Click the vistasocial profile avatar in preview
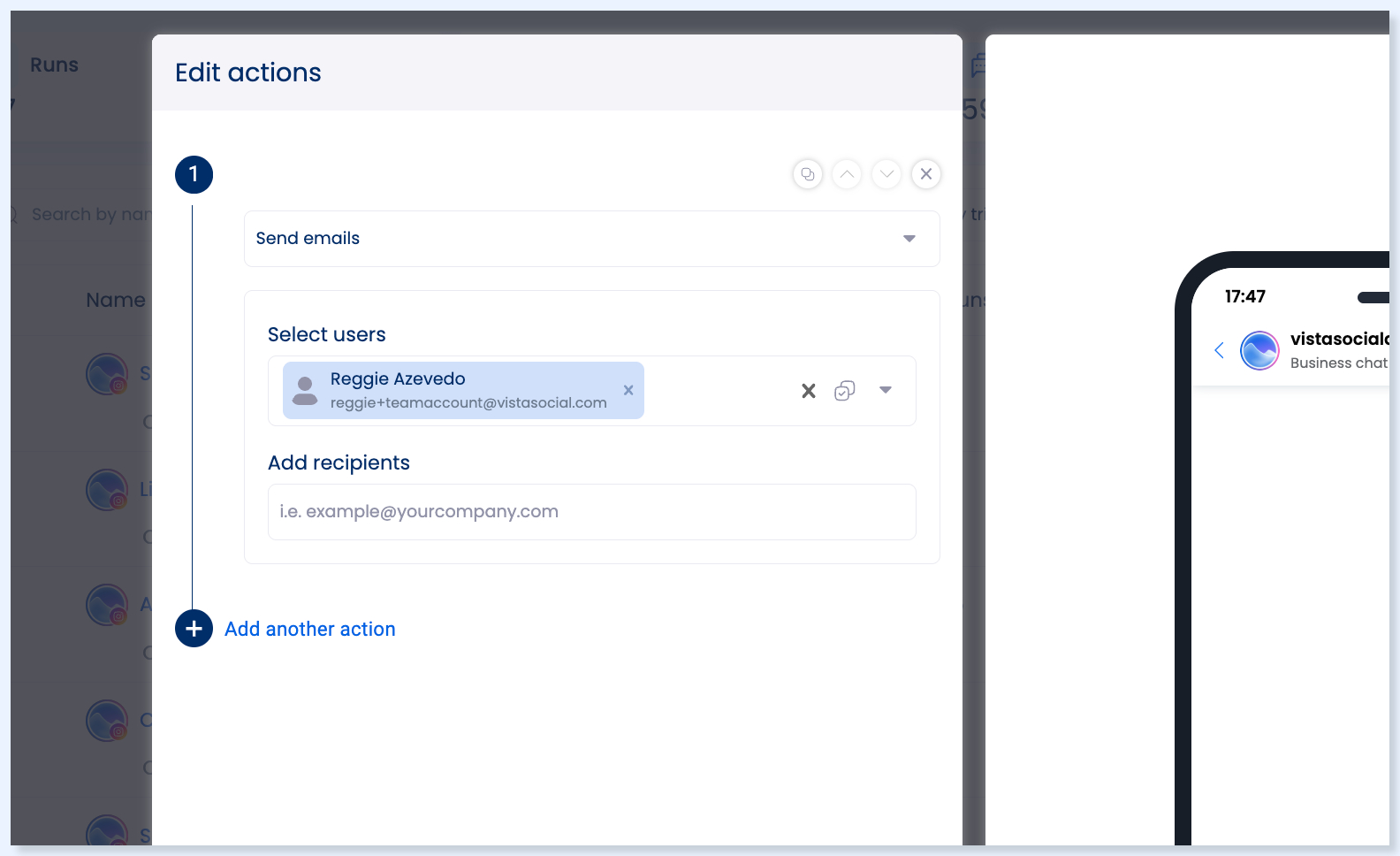Viewport: 1400px width, 856px height. (1259, 351)
